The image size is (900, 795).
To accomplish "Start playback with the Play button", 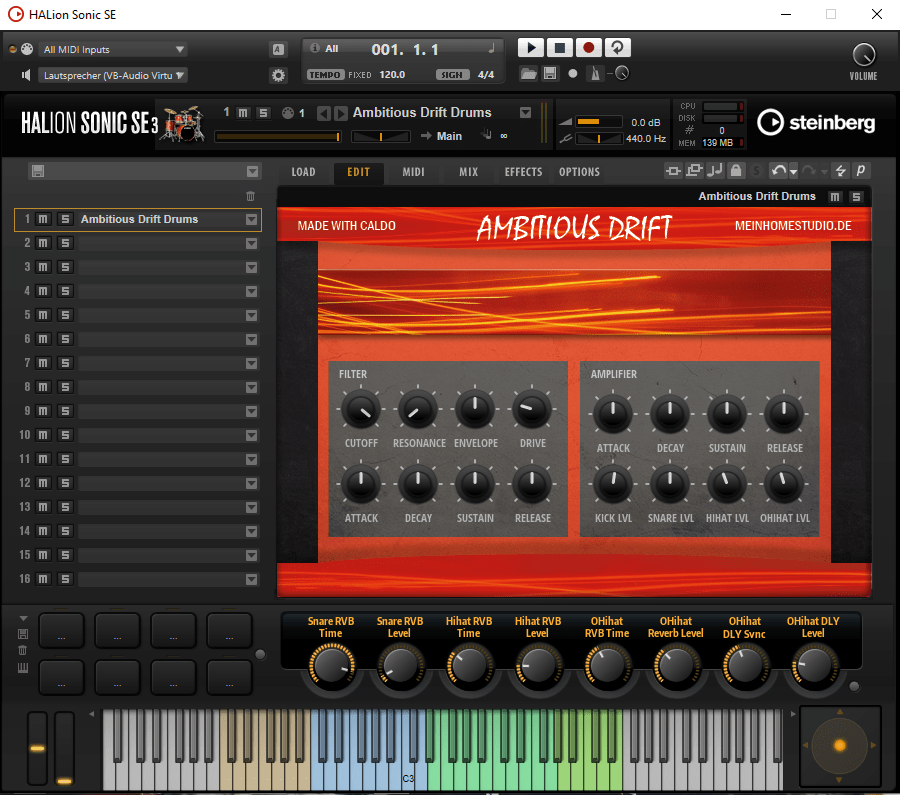I will click(x=531, y=48).
